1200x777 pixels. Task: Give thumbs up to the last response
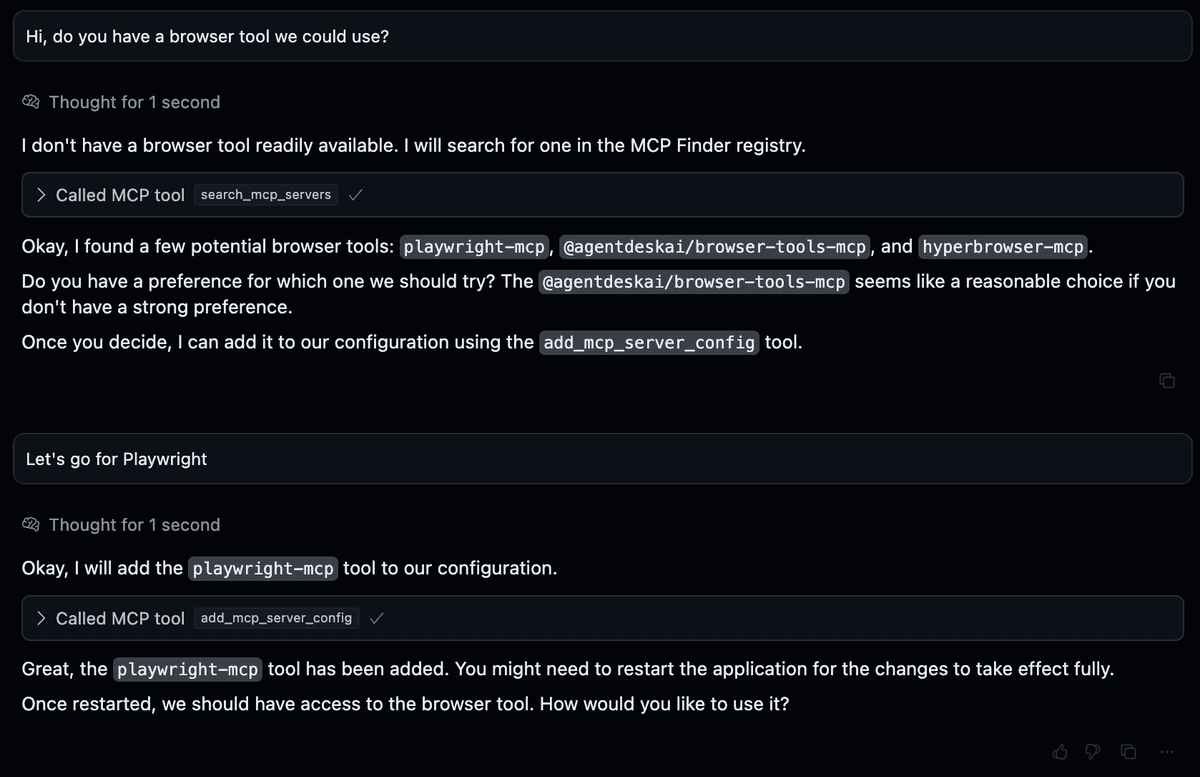pos(1061,751)
